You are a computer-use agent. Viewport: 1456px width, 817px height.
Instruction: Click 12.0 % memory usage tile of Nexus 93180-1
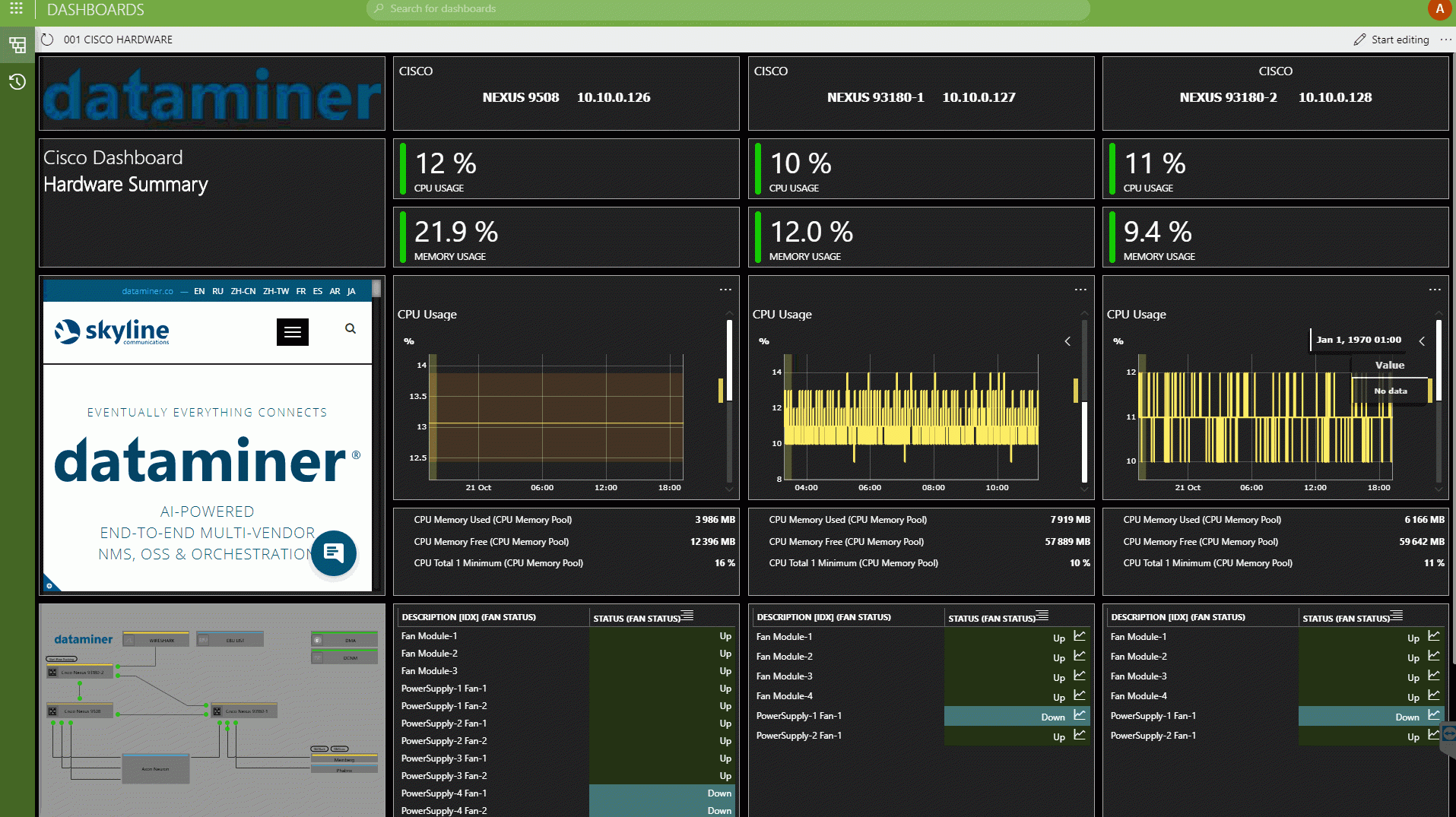pos(921,237)
